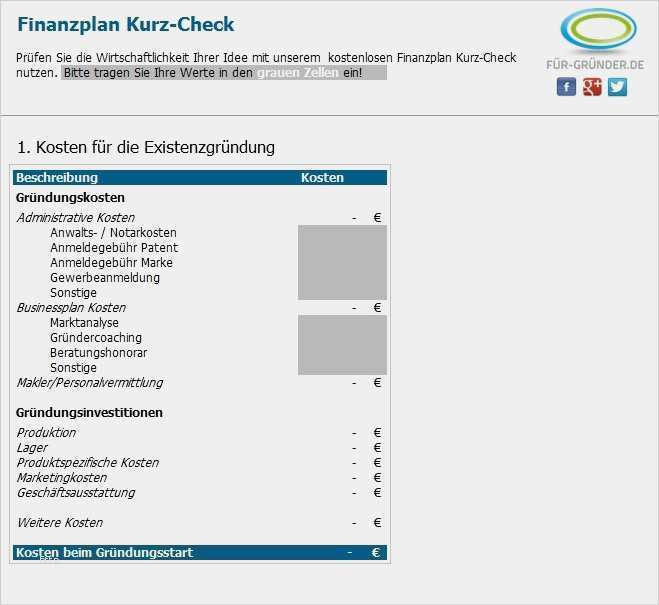Click the 'Businessplan Kosten' row label

point(71,308)
